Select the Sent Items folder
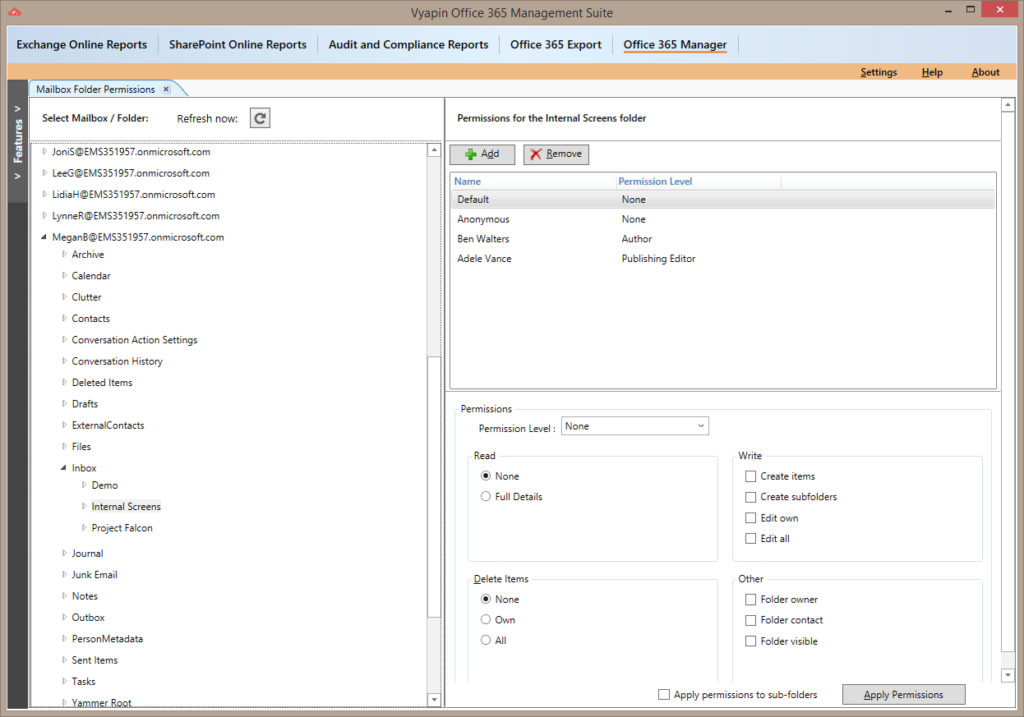This screenshot has width=1024, height=717. tap(95, 660)
